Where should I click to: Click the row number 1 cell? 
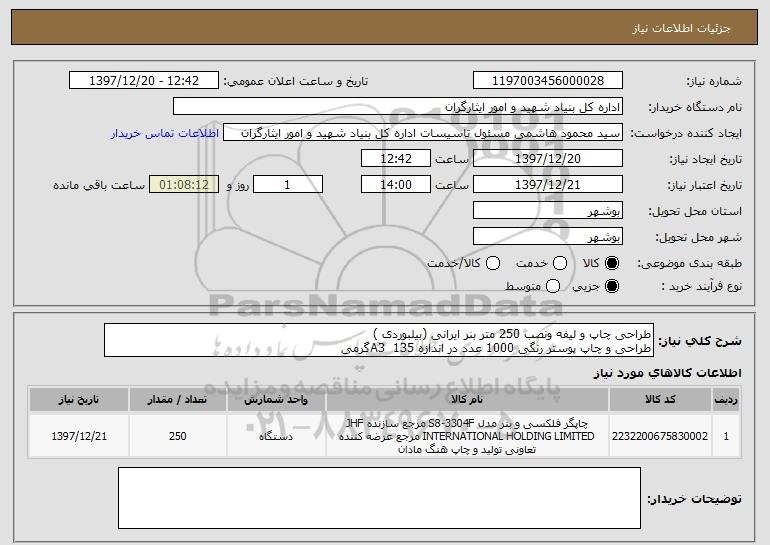click(x=726, y=436)
